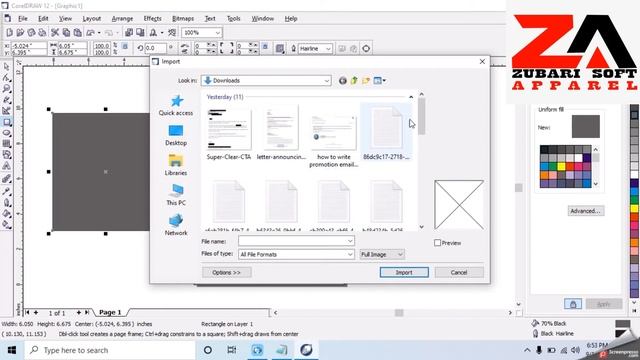Click the New document toolbar icon
This screenshot has height=360, width=640.
pyautogui.click(x=9, y=33)
